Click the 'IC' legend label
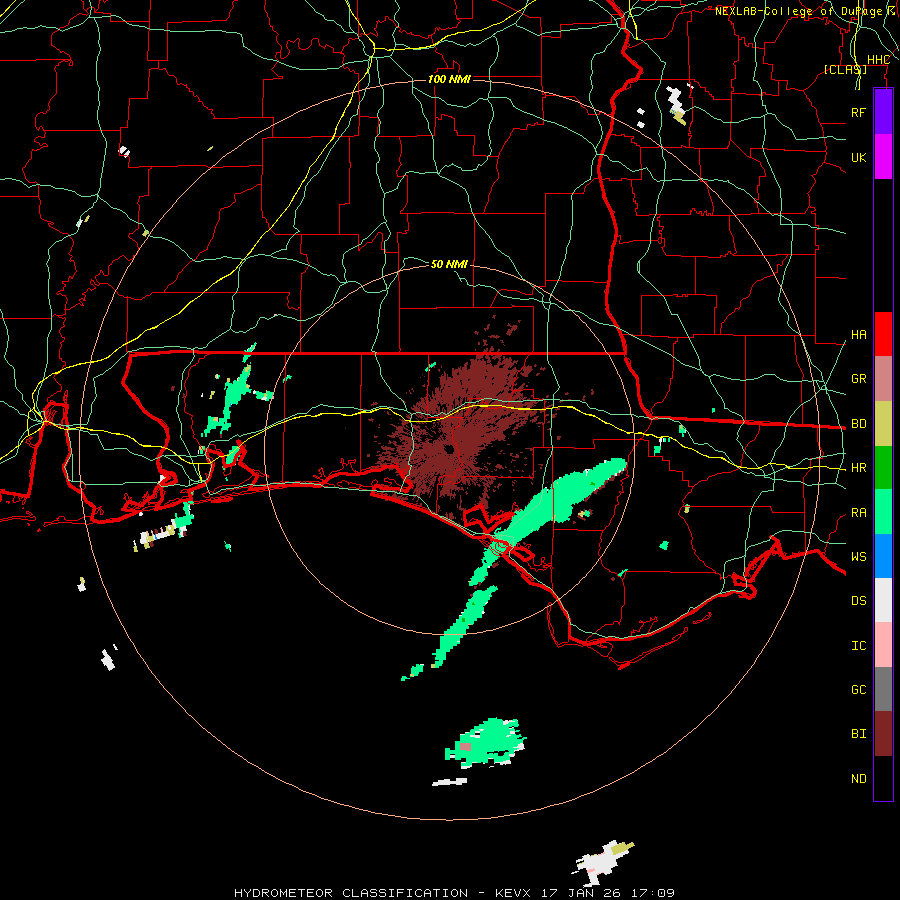Viewport: 900px width, 900px height. pyautogui.click(x=858, y=646)
